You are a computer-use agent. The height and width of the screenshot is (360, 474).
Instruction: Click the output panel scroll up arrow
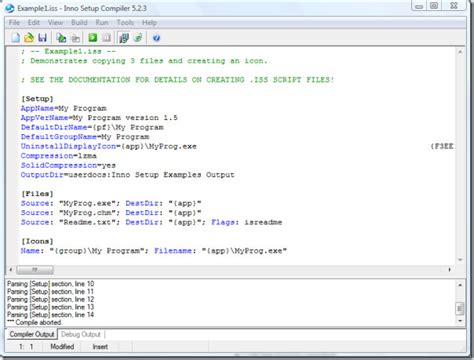(460, 285)
